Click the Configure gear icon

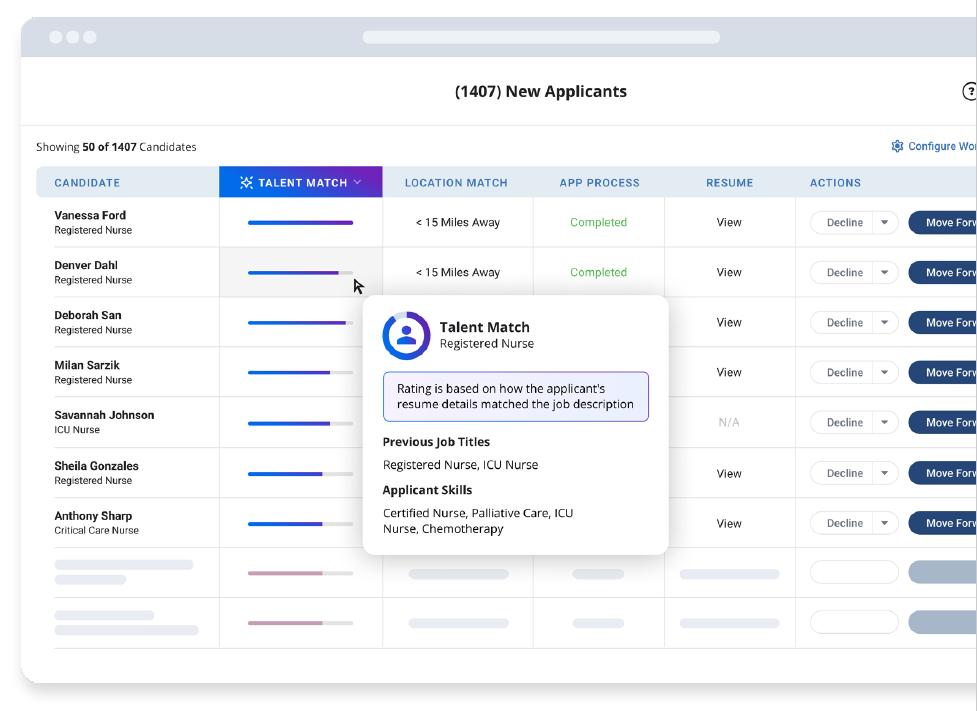coord(897,147)
